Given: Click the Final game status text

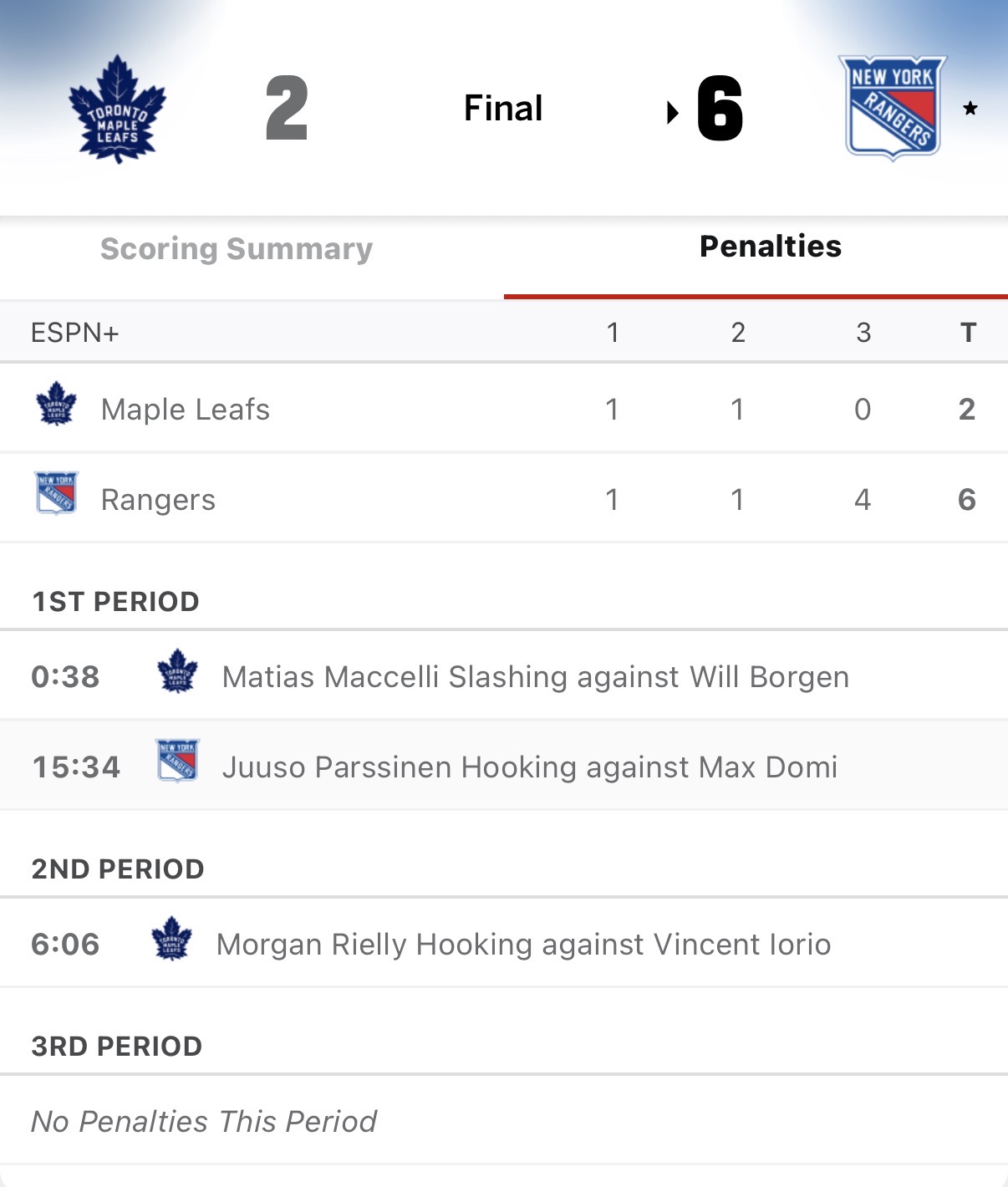Looking at the screenshot, I should click(503, 109).
